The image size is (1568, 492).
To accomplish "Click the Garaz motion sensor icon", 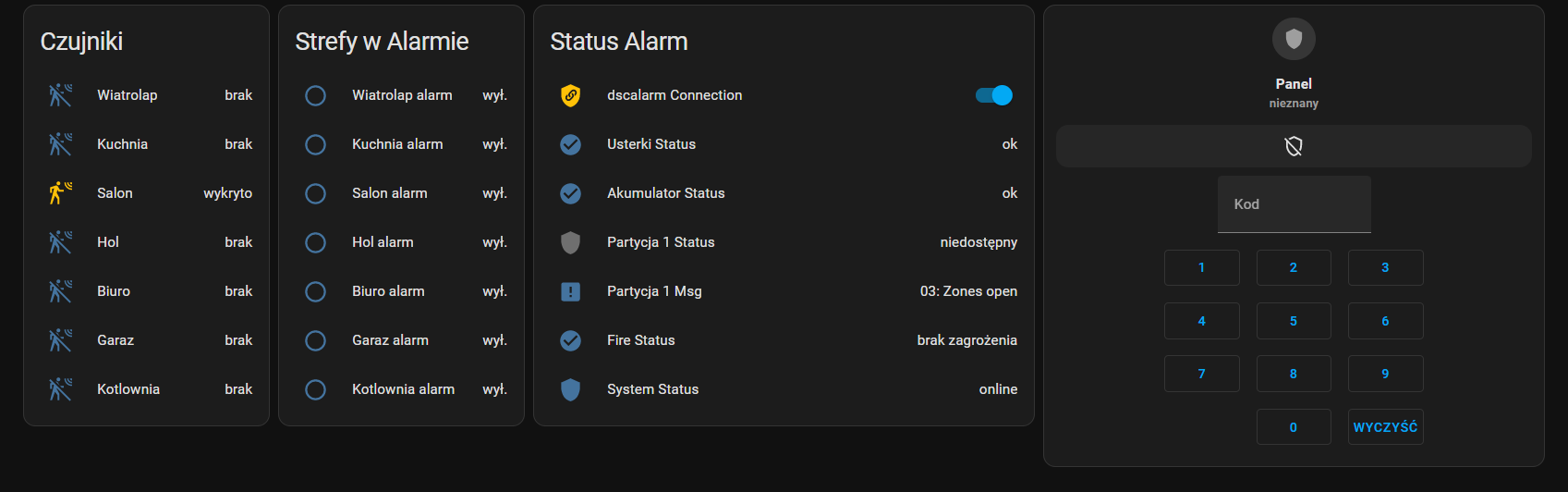I will coord(60,339).
